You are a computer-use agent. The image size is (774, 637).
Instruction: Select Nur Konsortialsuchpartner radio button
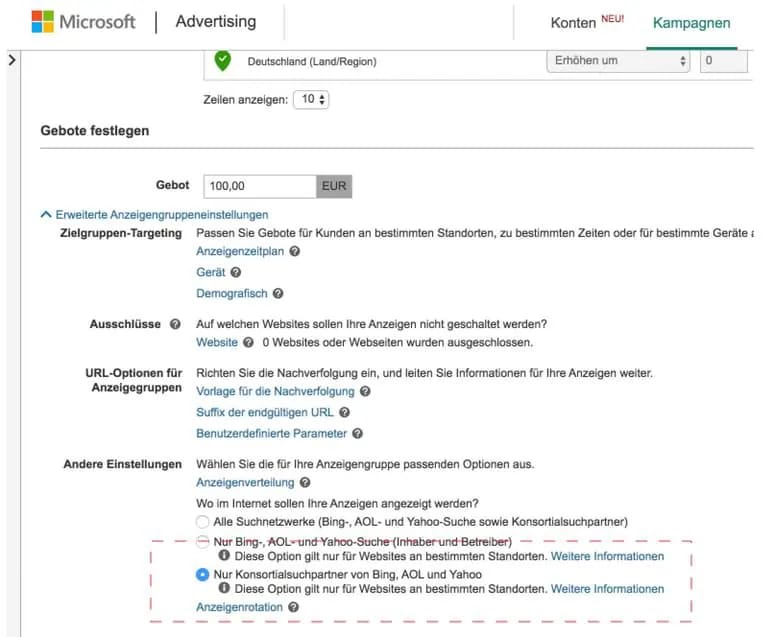tap(202, 574)
